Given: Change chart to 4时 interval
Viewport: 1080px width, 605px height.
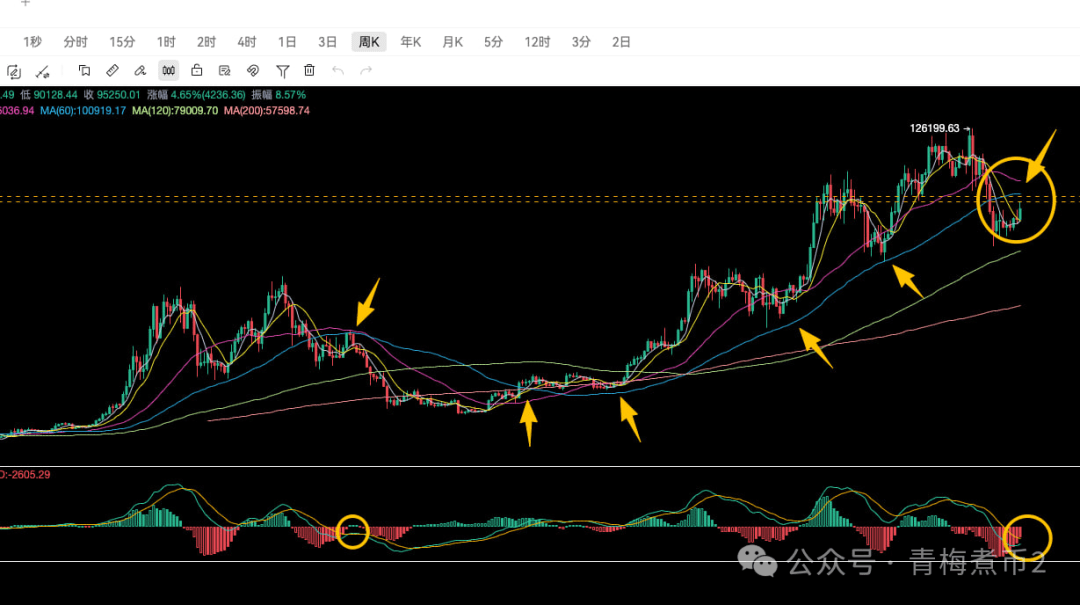Looking at the screenshot, I should click(247, 42).
